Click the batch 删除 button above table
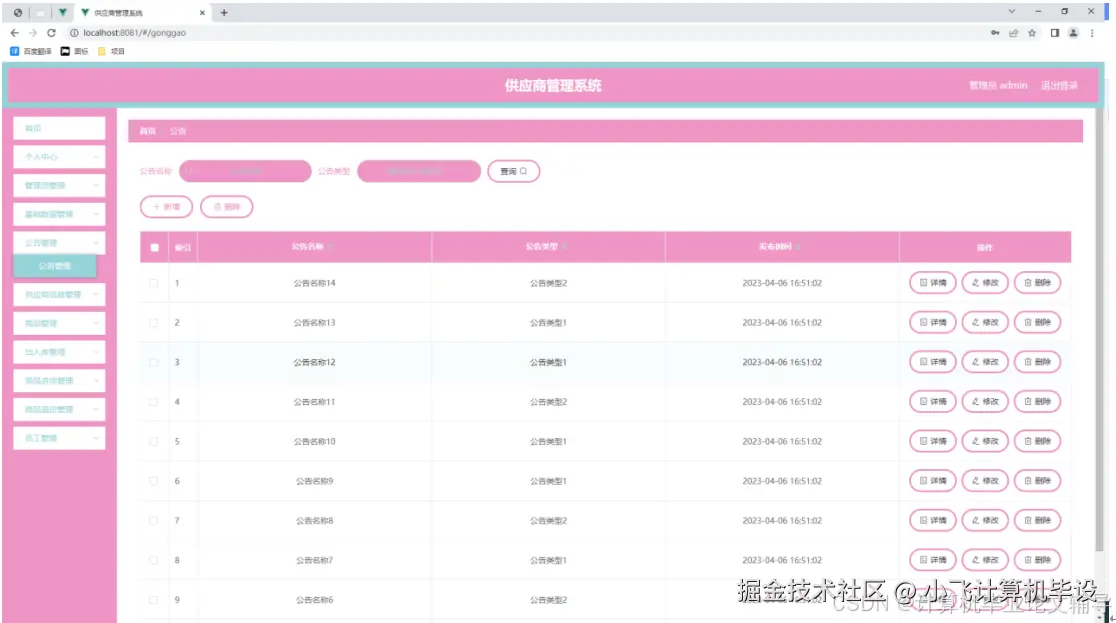 point(226,206)
